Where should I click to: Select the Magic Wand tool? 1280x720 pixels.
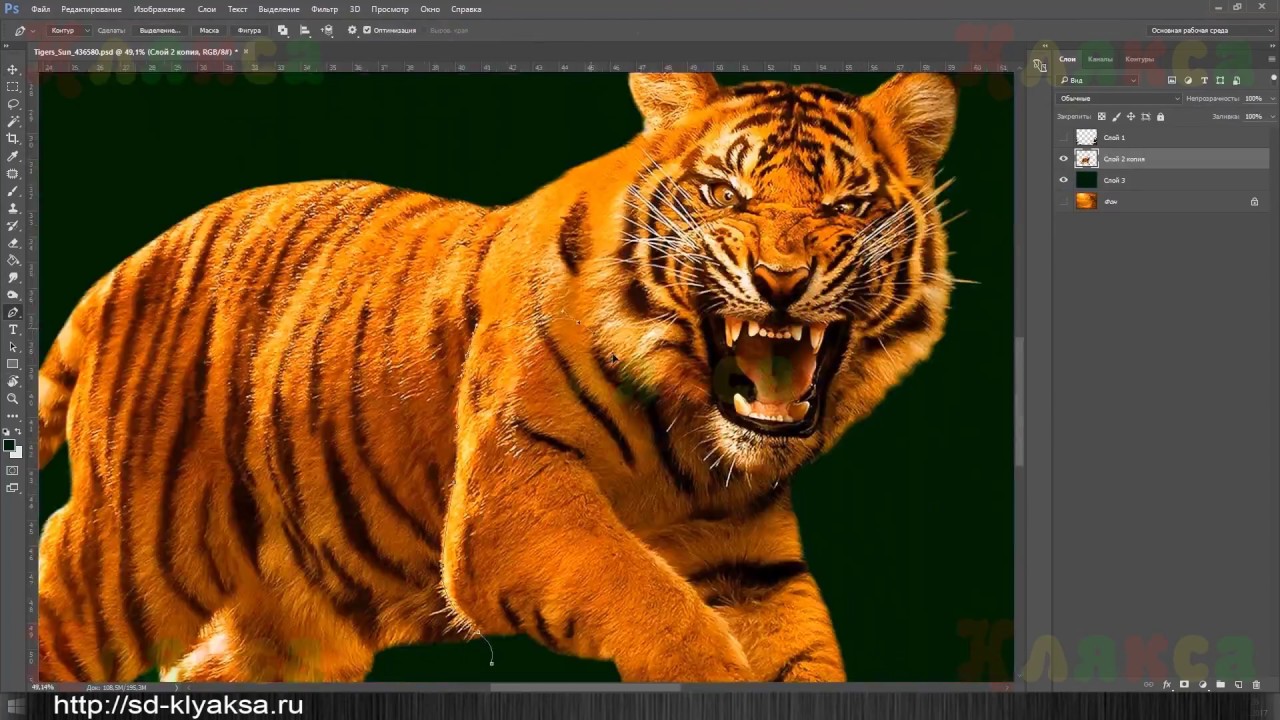point(13,121)
